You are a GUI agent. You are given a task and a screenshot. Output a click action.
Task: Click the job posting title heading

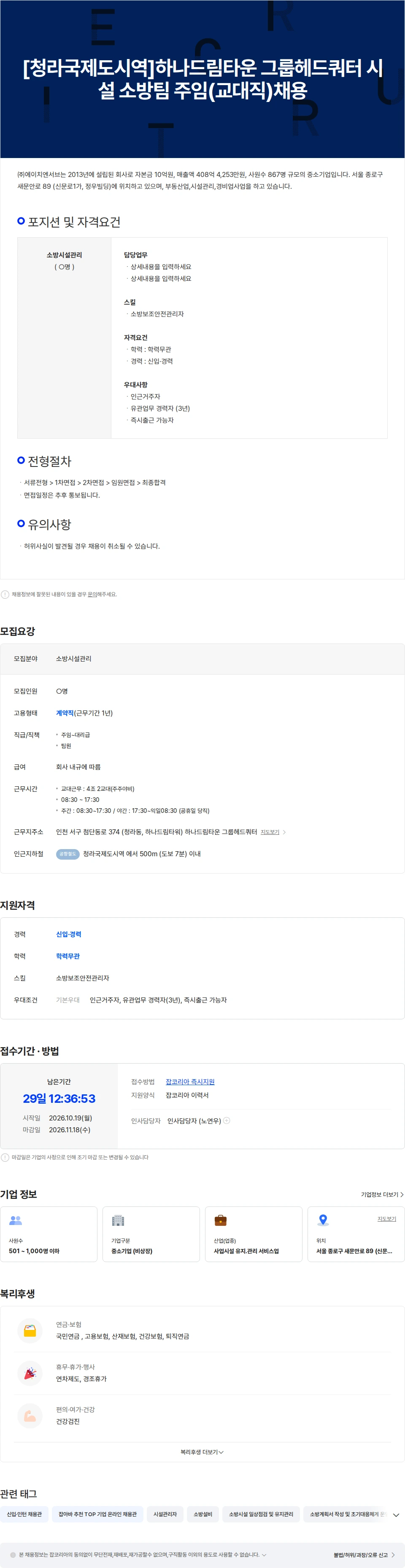202,79
